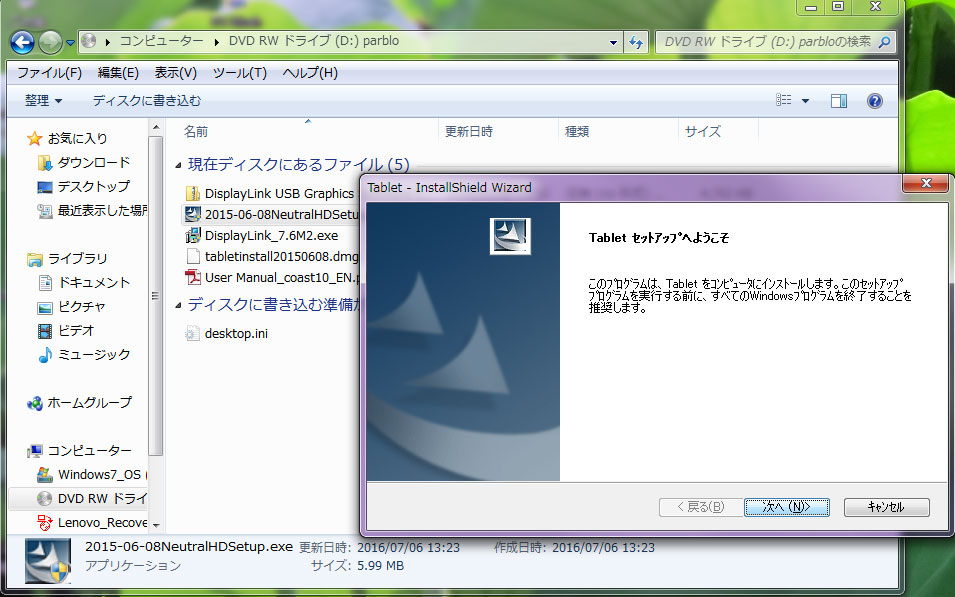Collapse ディスクに書き込む準備 group

[178, 305]
